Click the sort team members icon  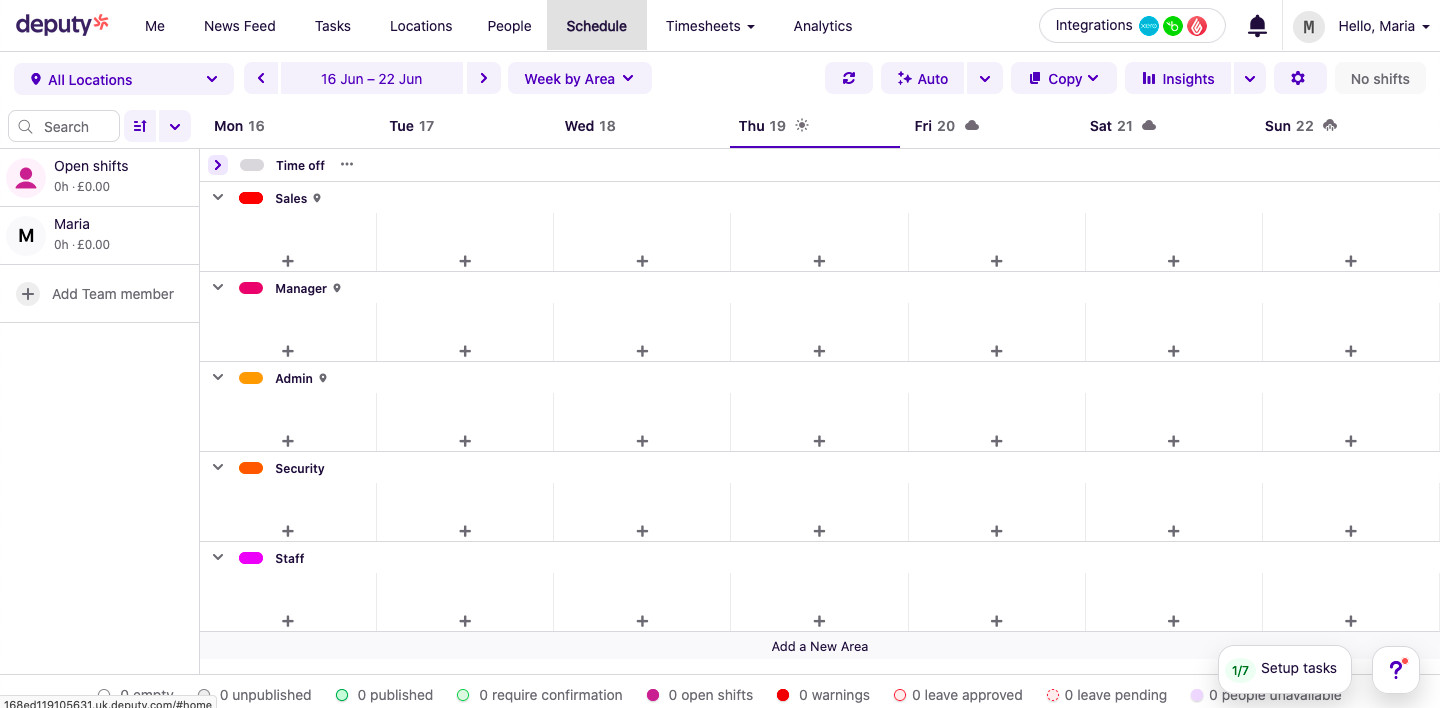140,127
